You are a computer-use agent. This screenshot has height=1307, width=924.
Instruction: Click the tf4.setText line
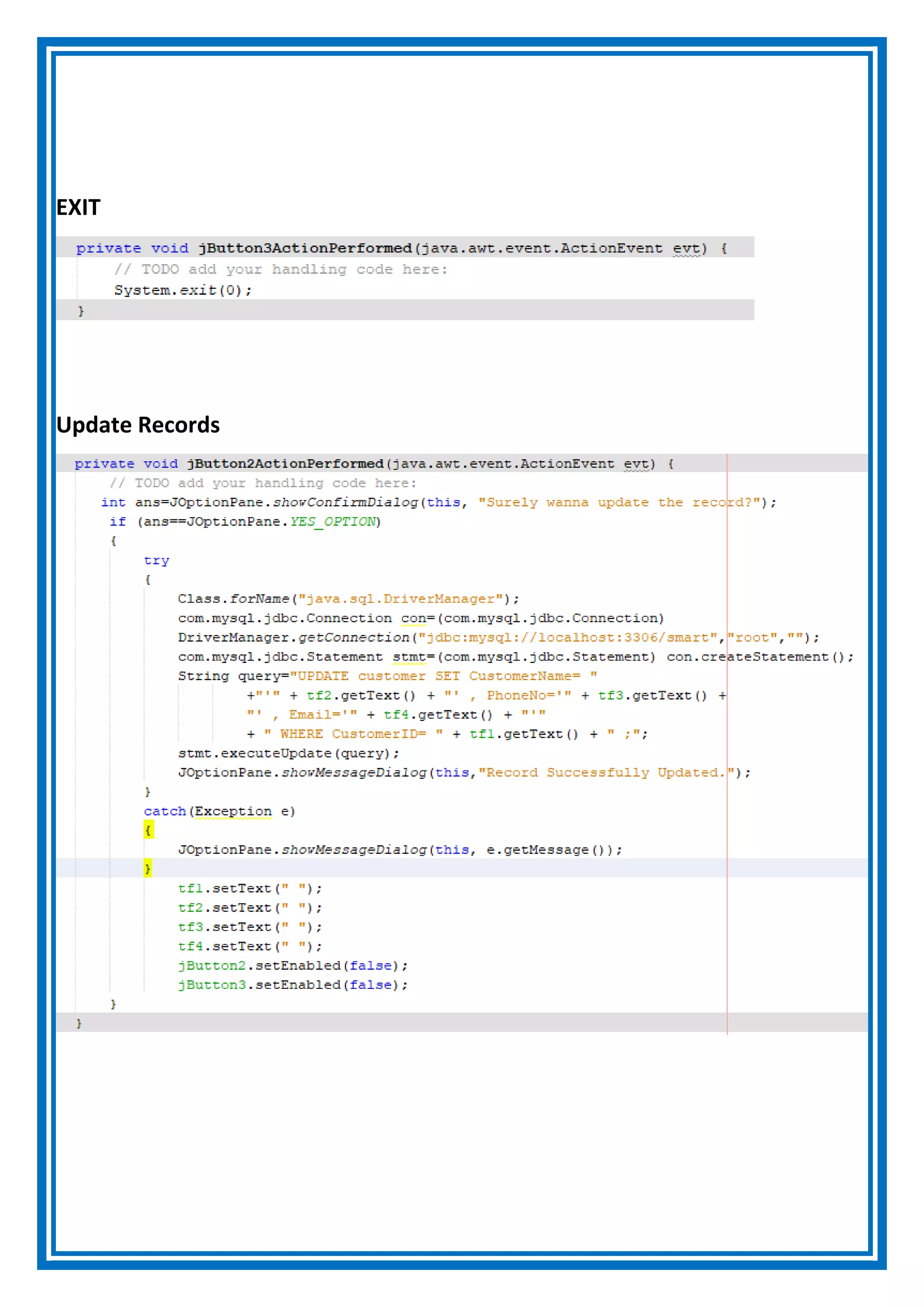250,947
